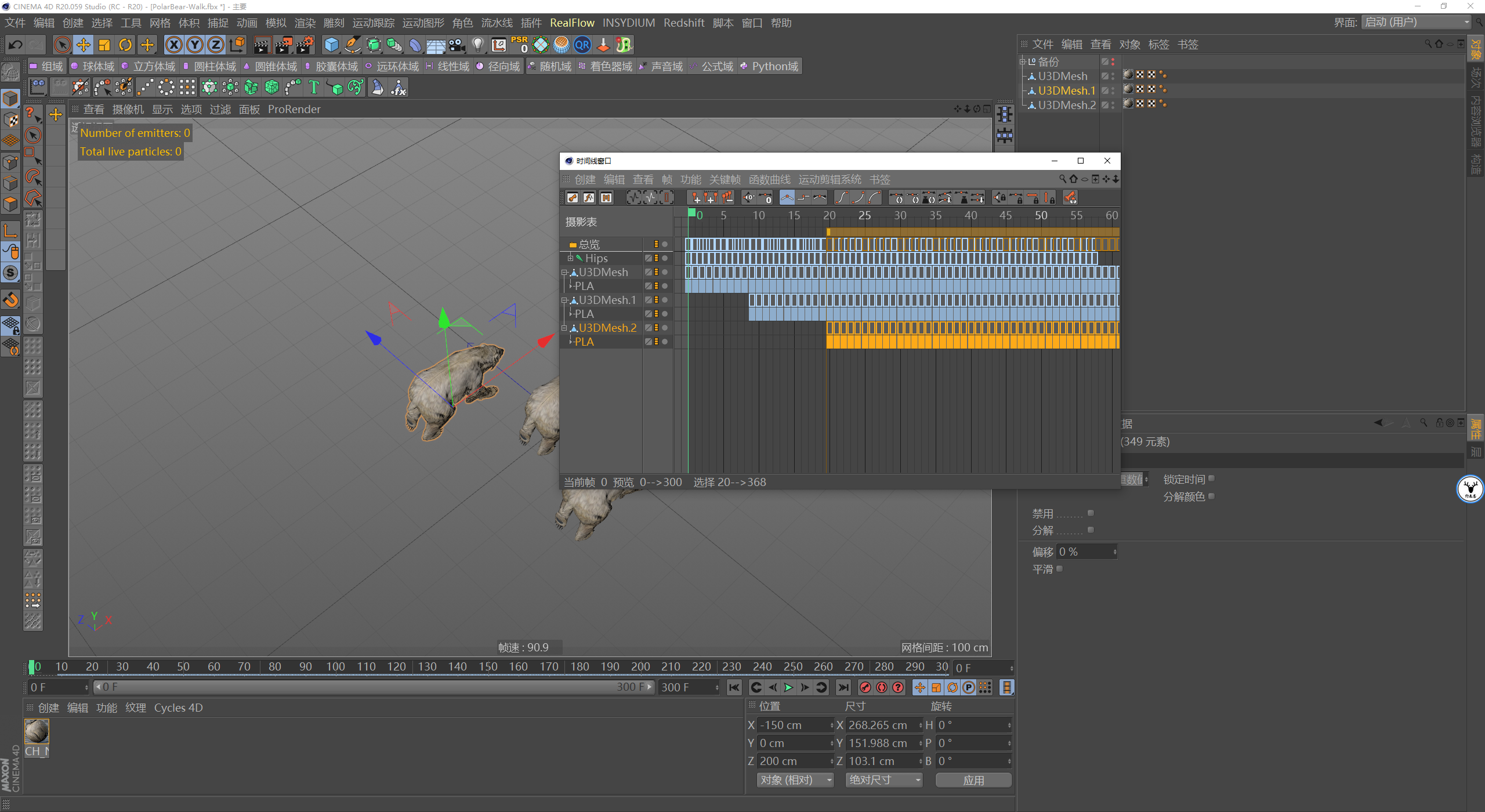Open the render to picture viewer icon
Image resolution: width=1485 pixels, height=812 pixels.
[x=284, y=45]
